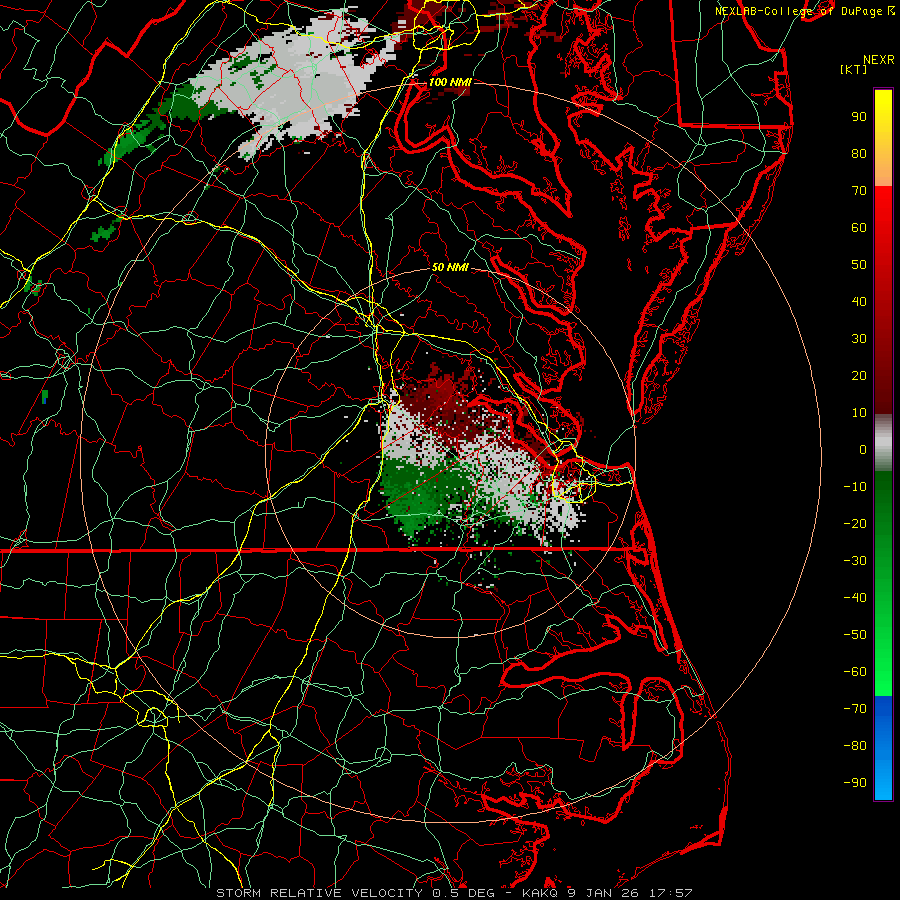Click the -90 value on the velocity scale
This screenshot has width=900, height=900.
click(855, 783)
